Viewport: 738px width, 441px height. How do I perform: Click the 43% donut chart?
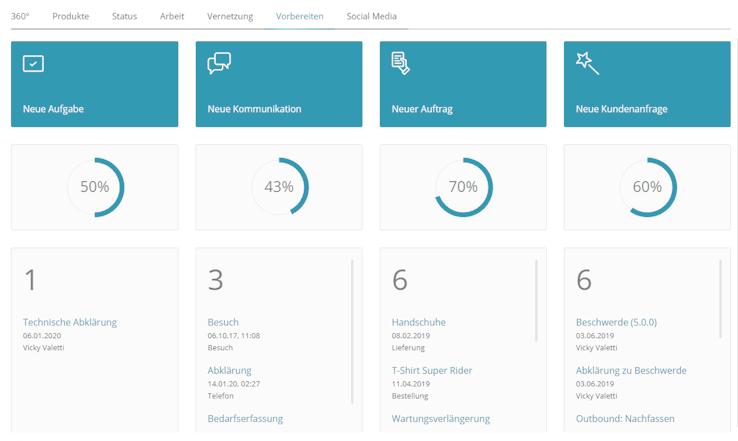[x=279, y=187]
